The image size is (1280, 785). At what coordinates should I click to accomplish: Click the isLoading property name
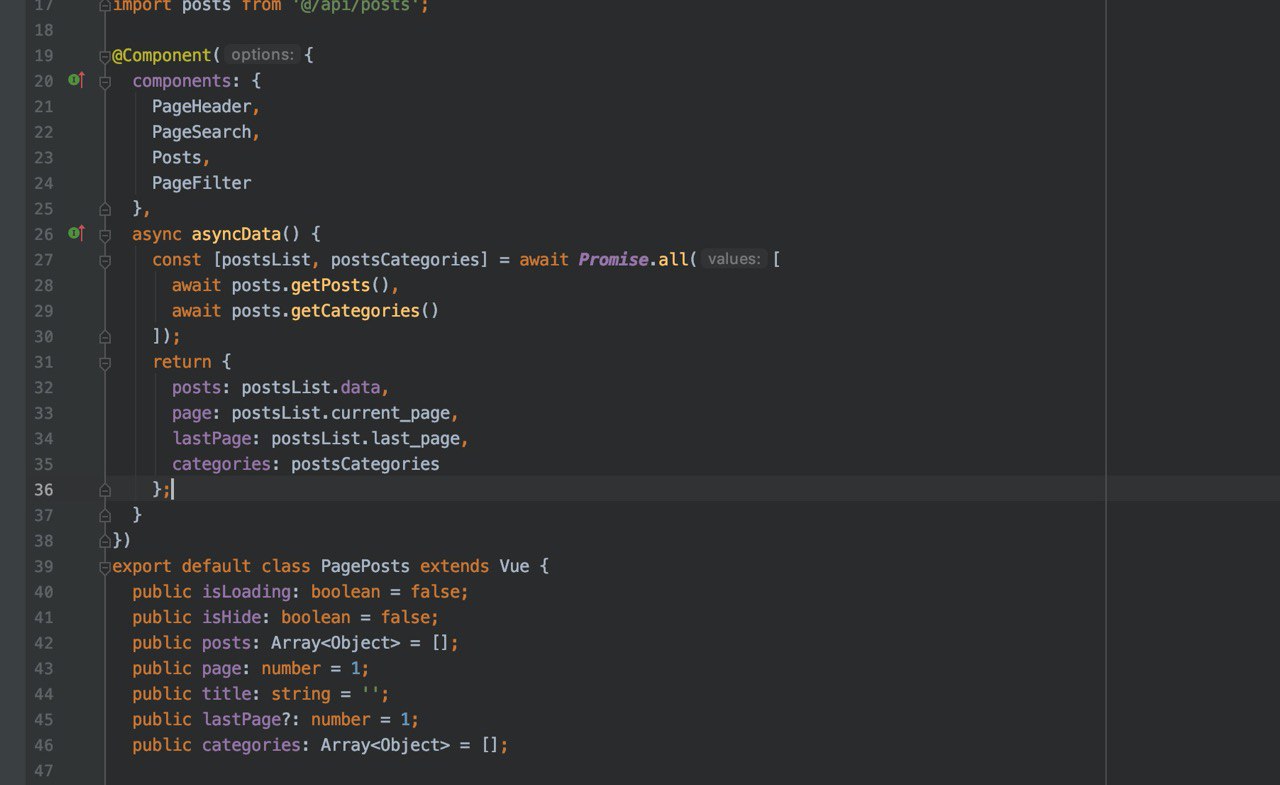(246, 592)
